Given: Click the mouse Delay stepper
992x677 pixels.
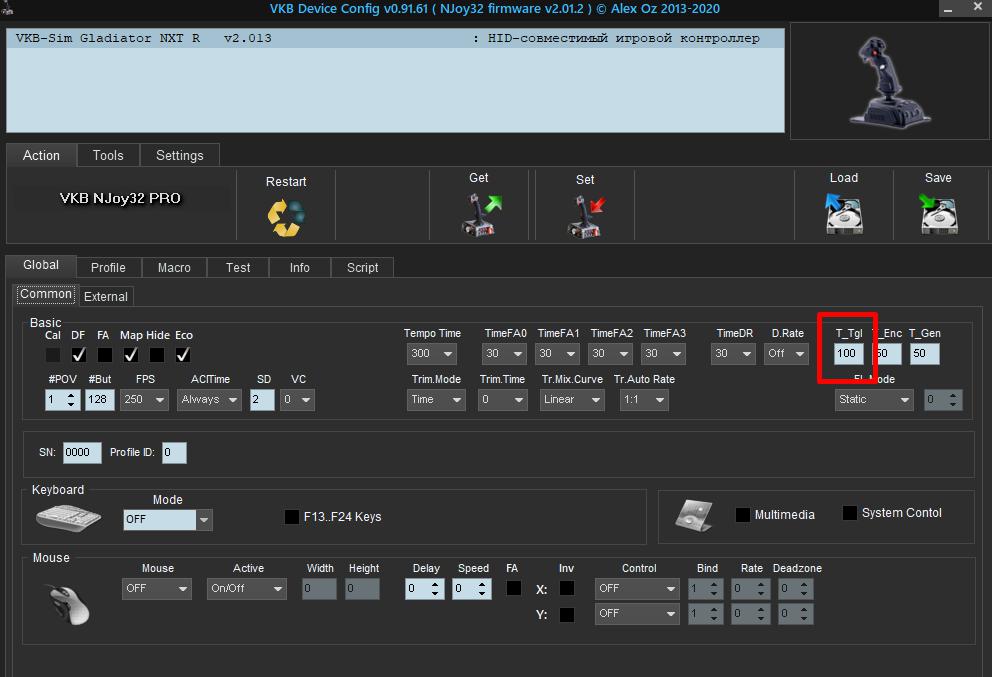Looking at the screenshot, I should click(425, 588).
